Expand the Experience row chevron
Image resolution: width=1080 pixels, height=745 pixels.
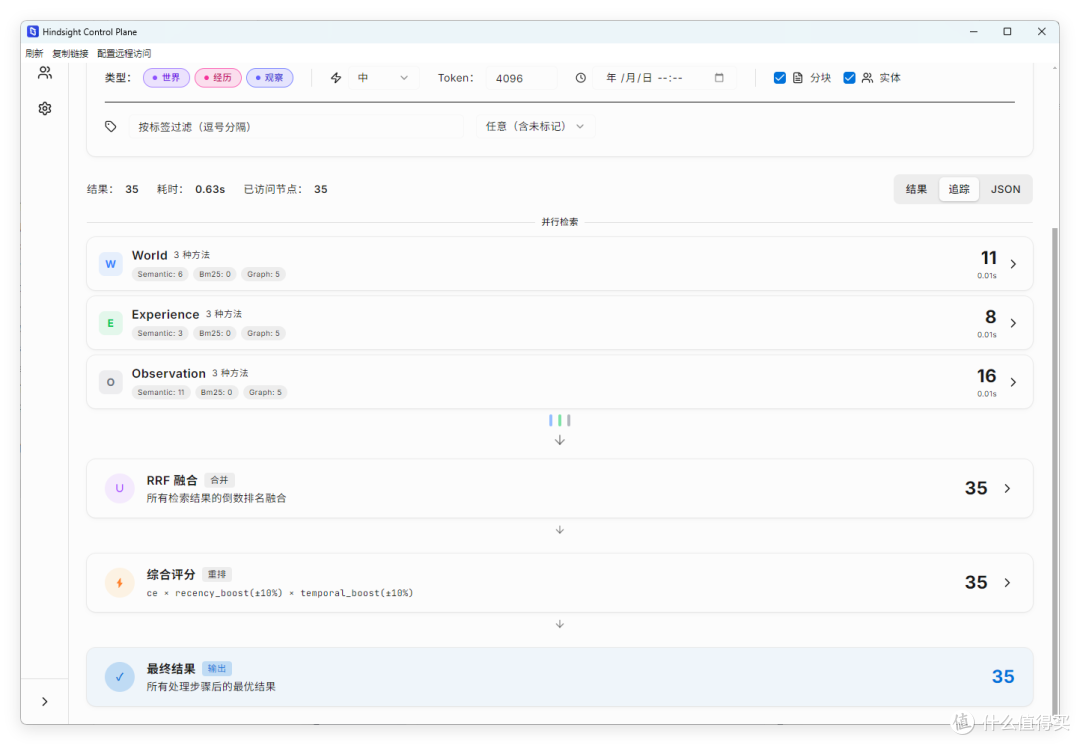[x=1013, y=323]
